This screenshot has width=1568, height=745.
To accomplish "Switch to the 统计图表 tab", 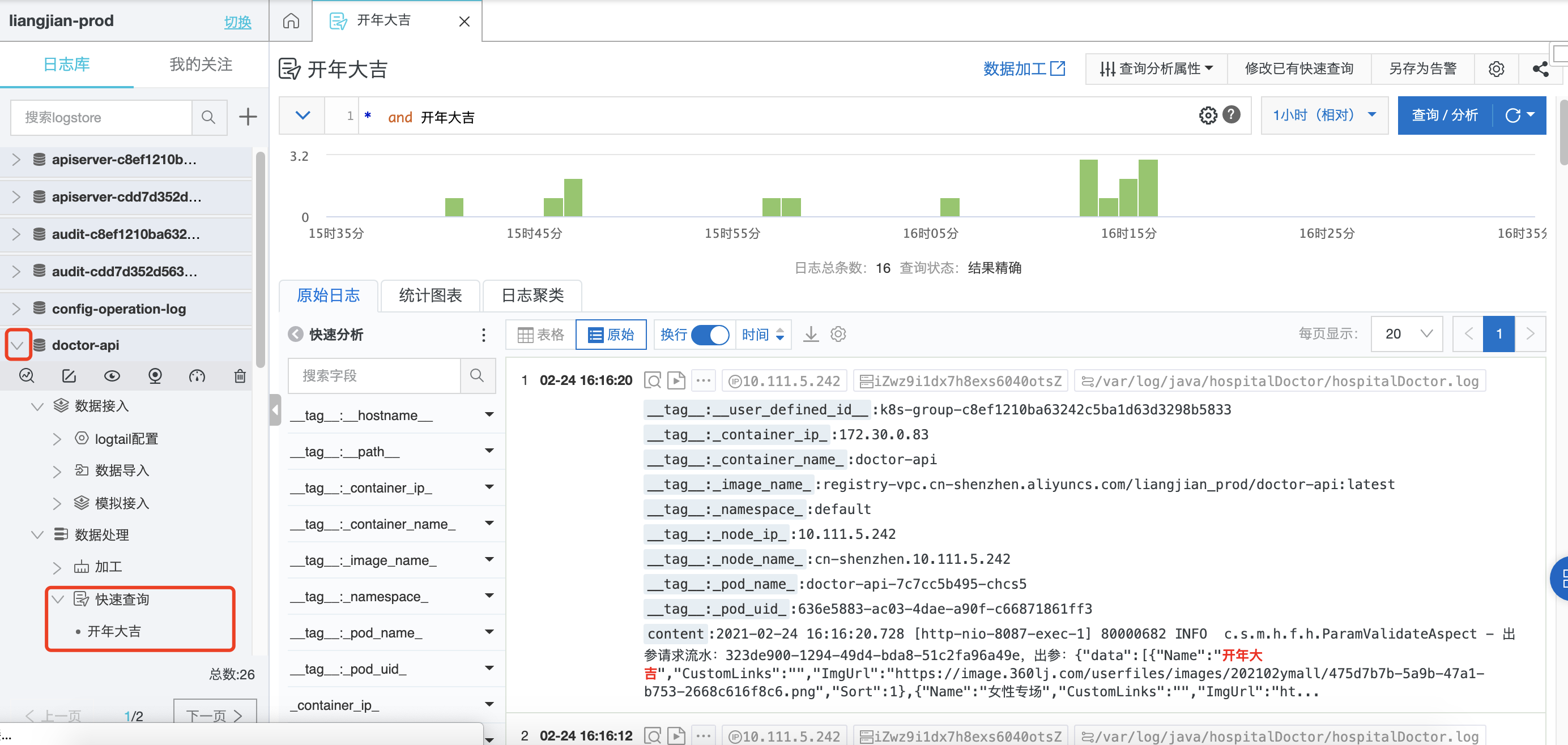I will pyautogui.click(x=430, y=296).
